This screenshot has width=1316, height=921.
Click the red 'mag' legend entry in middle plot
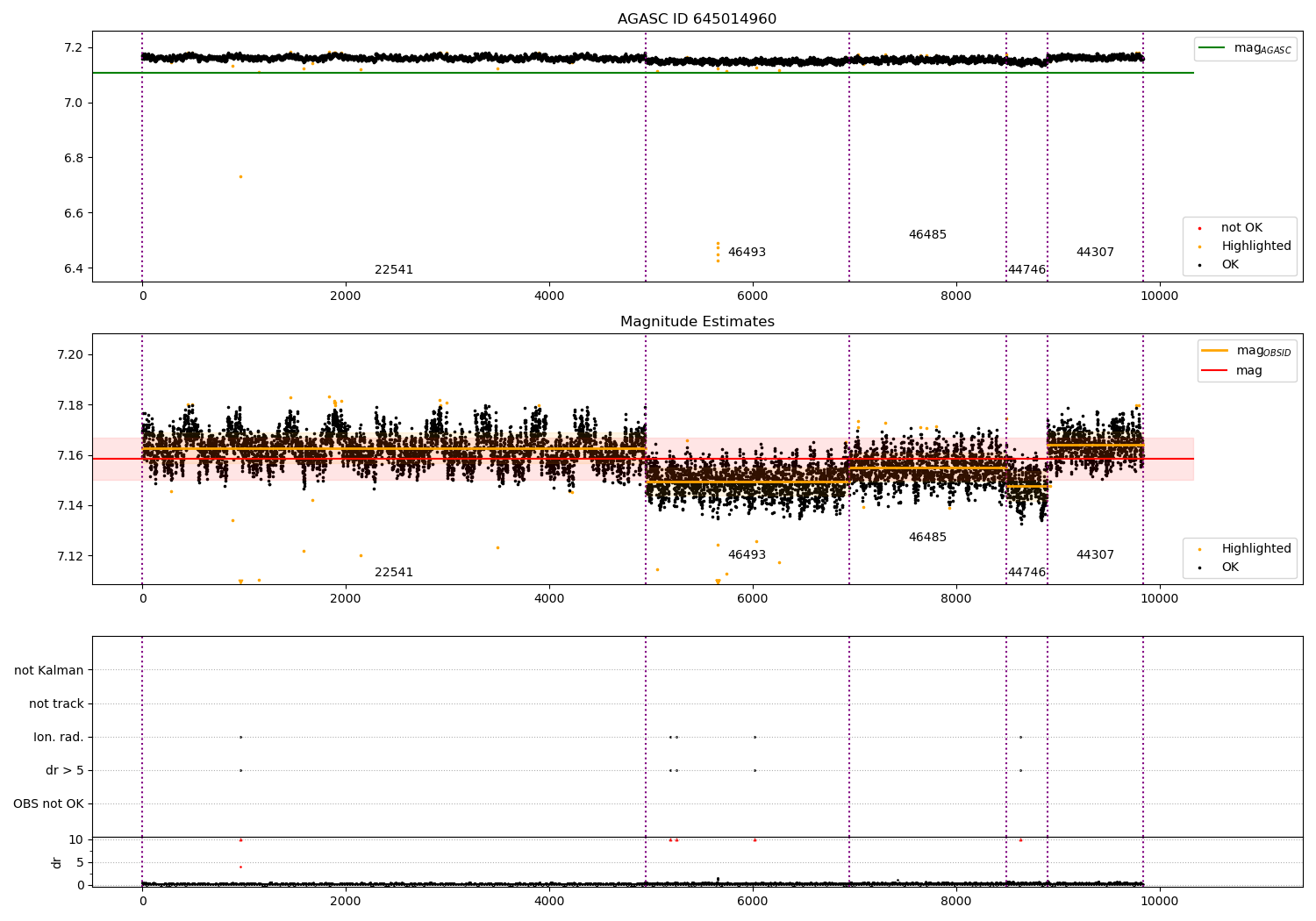click(1232, 370)
